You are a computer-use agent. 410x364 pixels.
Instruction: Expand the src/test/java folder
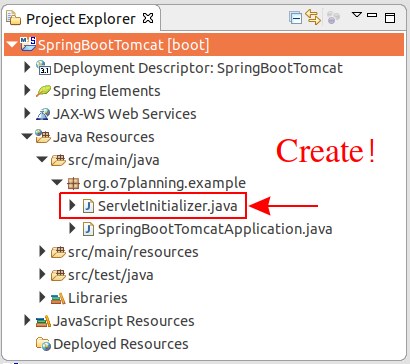click(42, 275)
